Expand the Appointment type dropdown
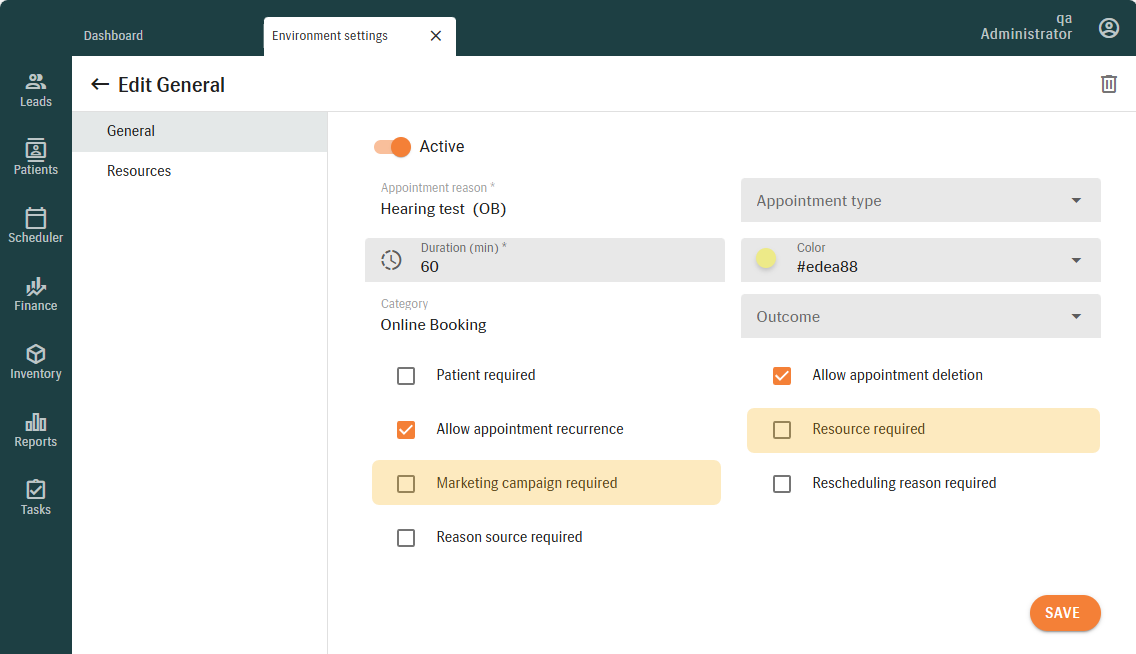Viewport: 1136px width, 654px height. 920,201
